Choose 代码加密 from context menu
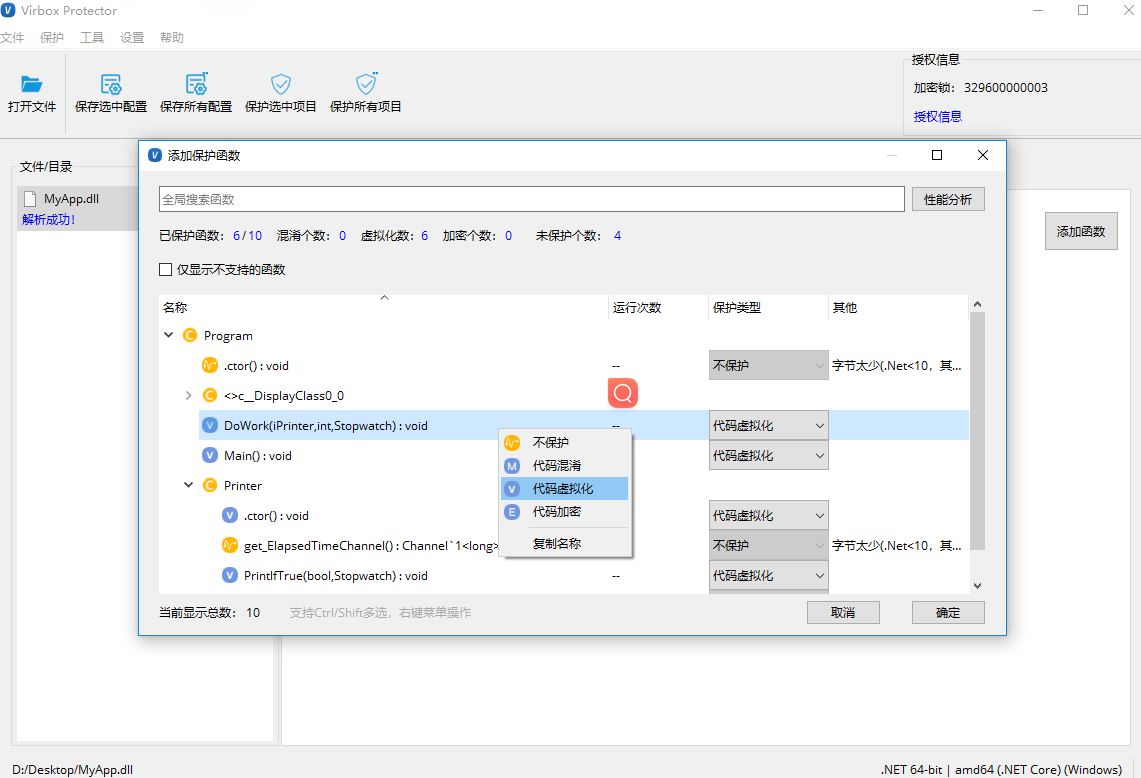Image resolution: width=1141 pixels, height=778 pixels. coord(556,512)
